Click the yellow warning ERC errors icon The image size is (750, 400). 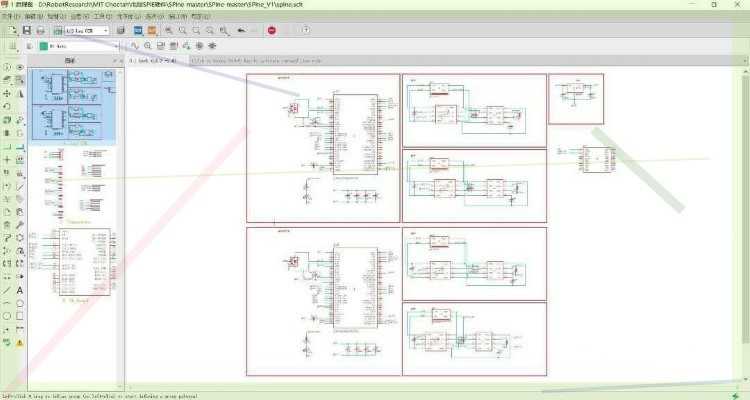coord(20,343)
